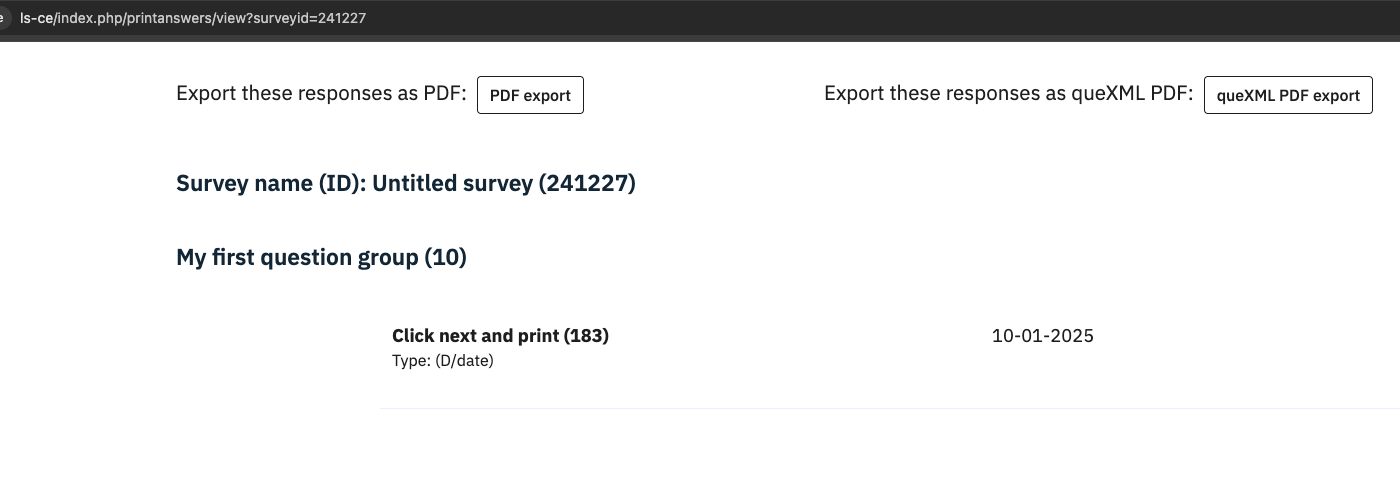Viewport: 1400px width, 493px height.
Task: Click the date answer 10-01-2025
Action: click(1042, 336)
